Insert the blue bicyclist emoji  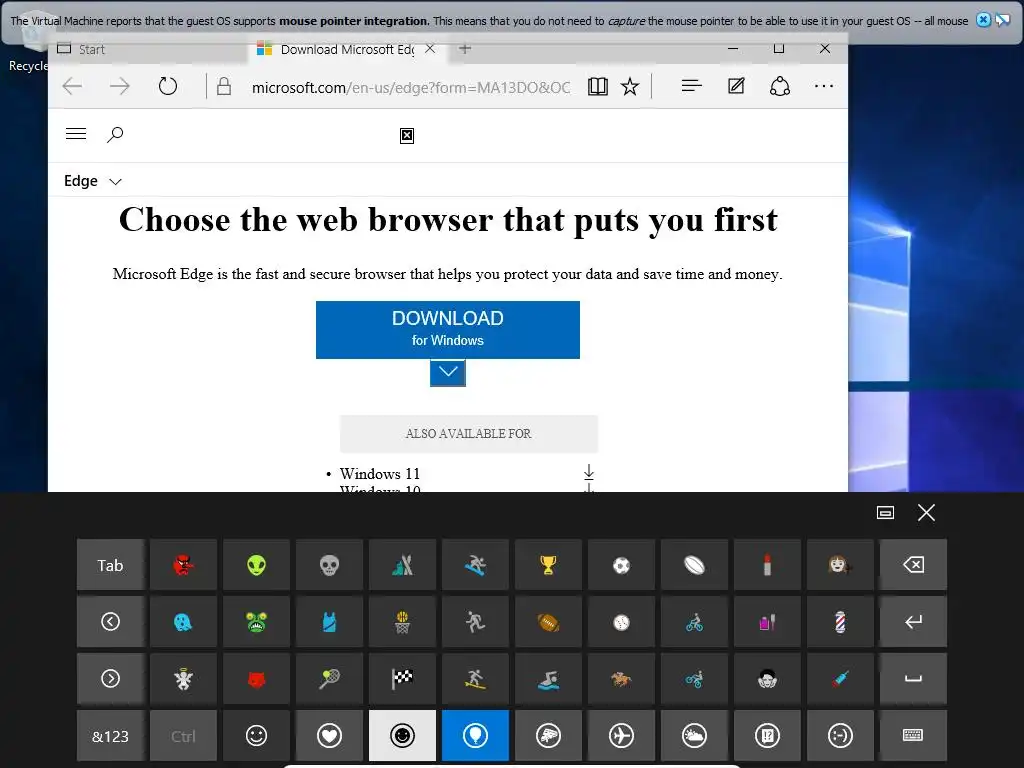click(694, 622)
